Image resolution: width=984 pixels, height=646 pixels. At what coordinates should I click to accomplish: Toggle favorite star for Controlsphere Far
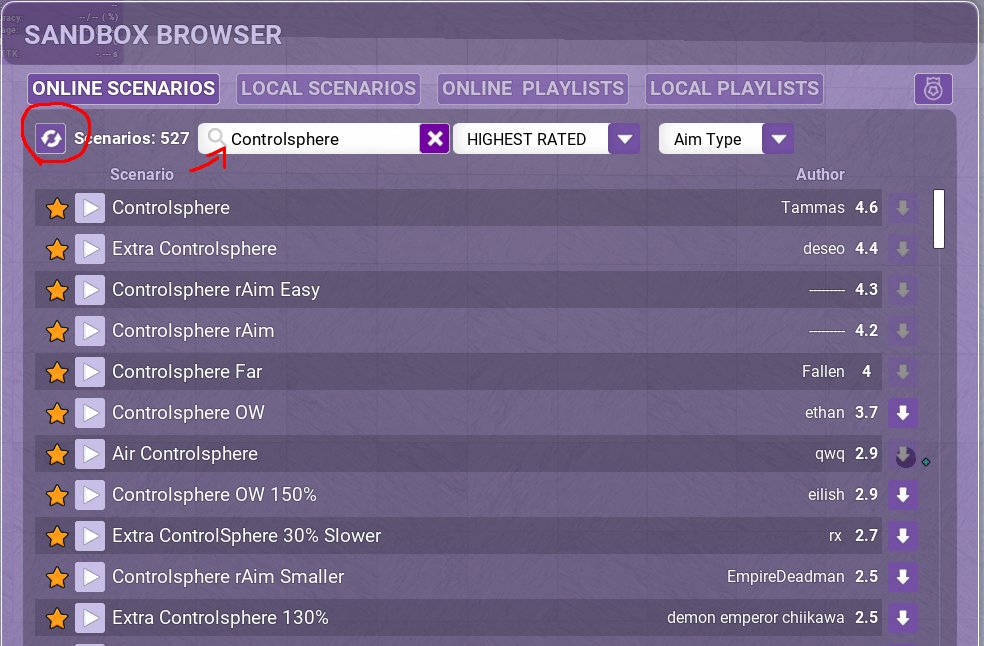(57, 372)
